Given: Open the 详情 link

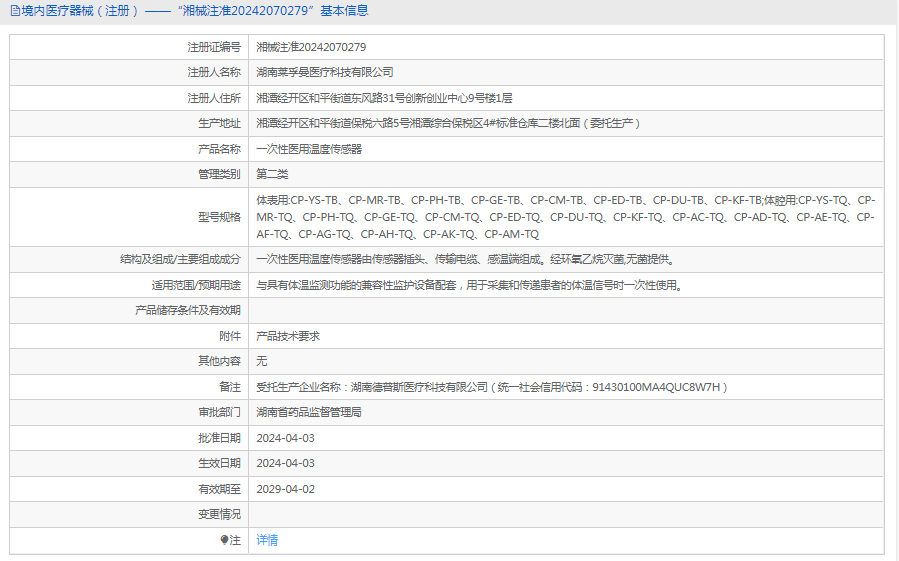Looking at the screenshot, I should pyautogui.click(x=267, y=540).
